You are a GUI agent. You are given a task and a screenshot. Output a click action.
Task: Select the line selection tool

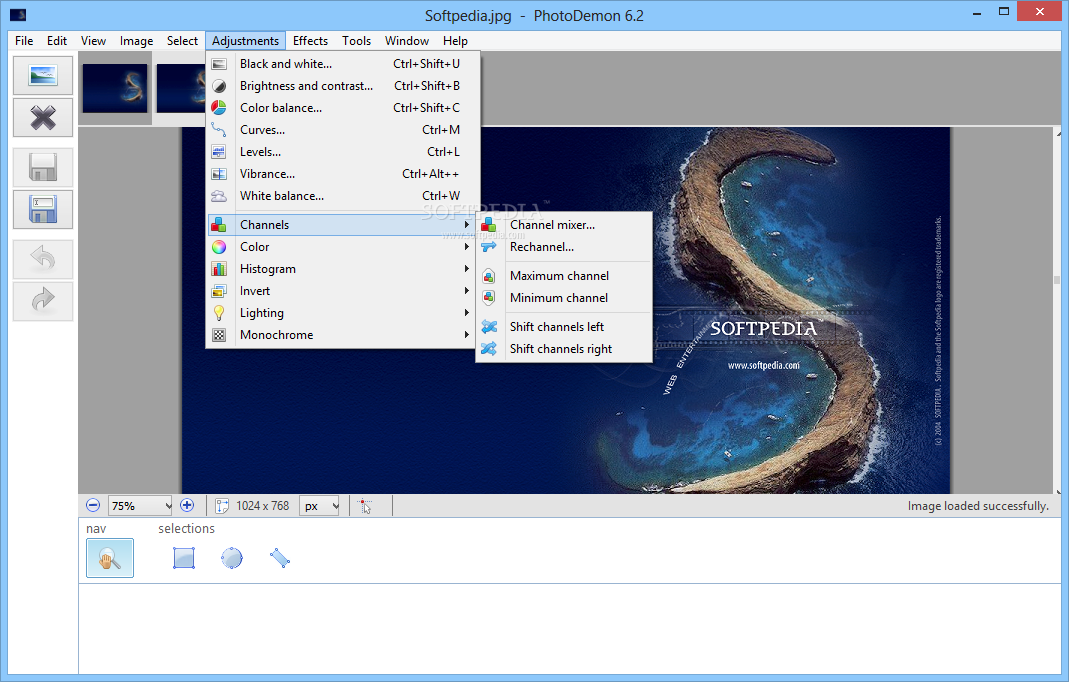click(x=280, y=558)
